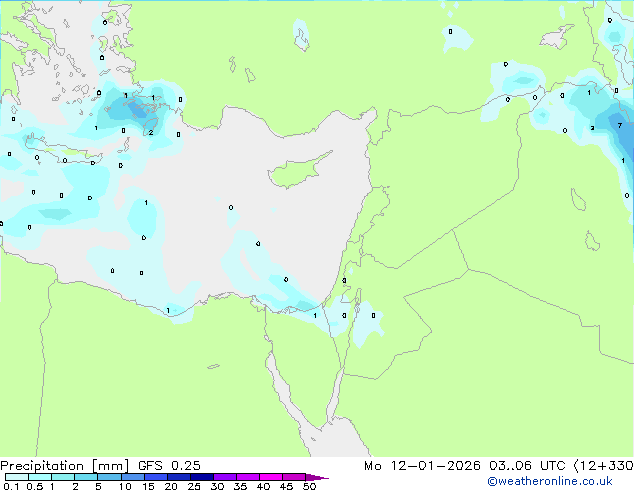This screenshot has width=634, height=490.
Task: Click the "12-01-2026" forecast date text
Action: click(x=435, y=466)
